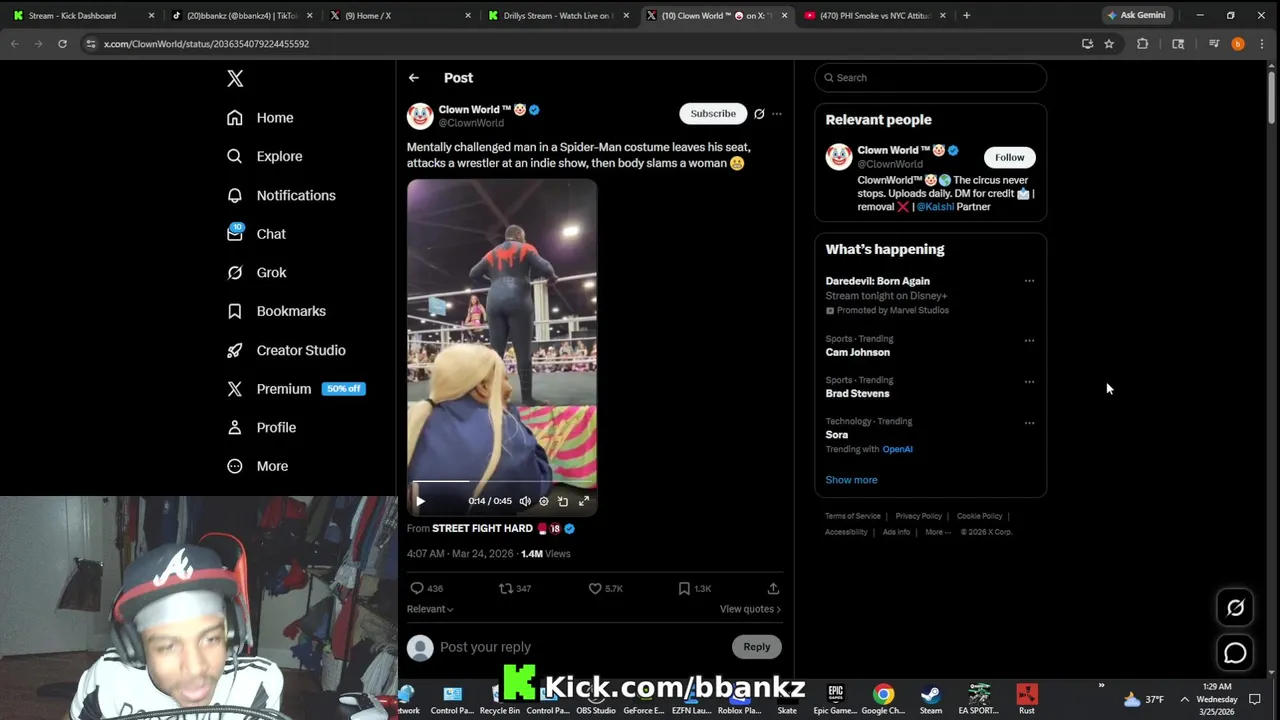The width and height of the screenshot is (1280, 720).
Task: Click View quotes link
Action: pos(750,609)
